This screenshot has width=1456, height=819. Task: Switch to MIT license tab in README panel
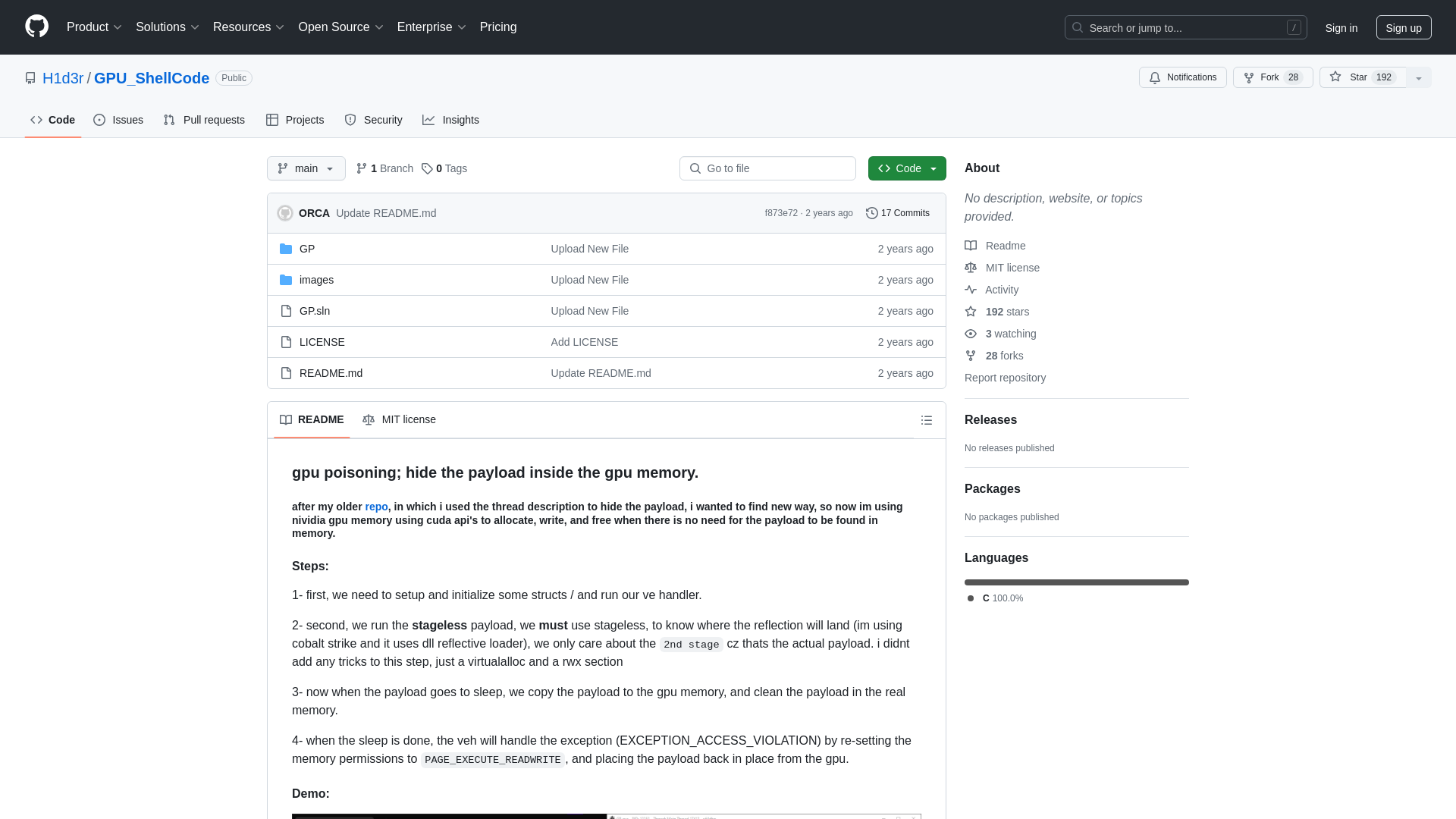pos(399,419)
